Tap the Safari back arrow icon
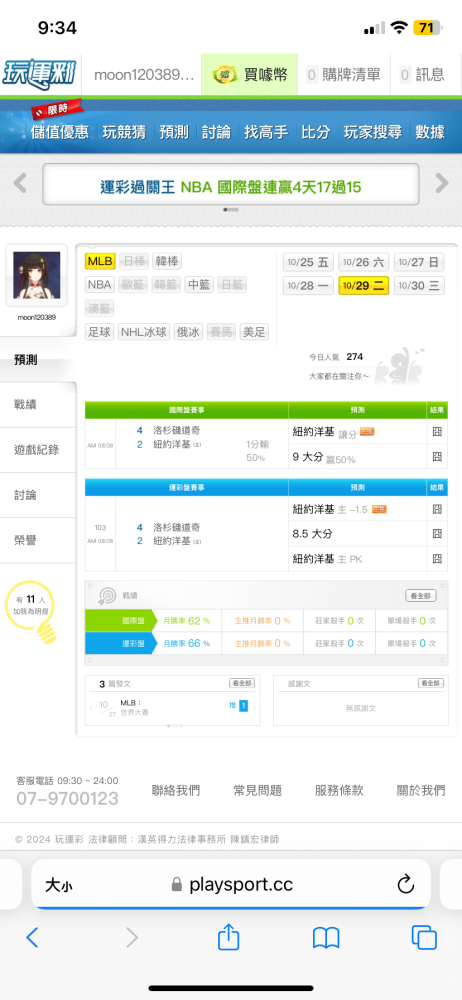Screen dimensions: 462x1000 32,937
